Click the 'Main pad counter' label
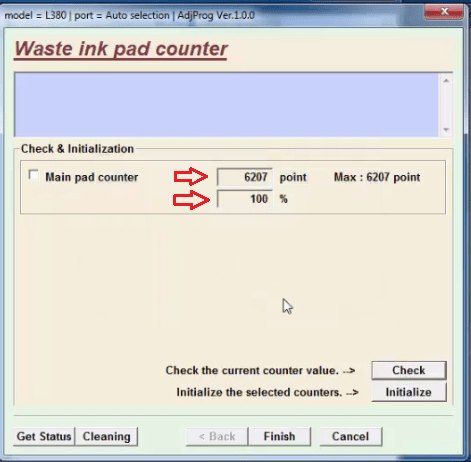471x462 pixels. tap(92, 177)
